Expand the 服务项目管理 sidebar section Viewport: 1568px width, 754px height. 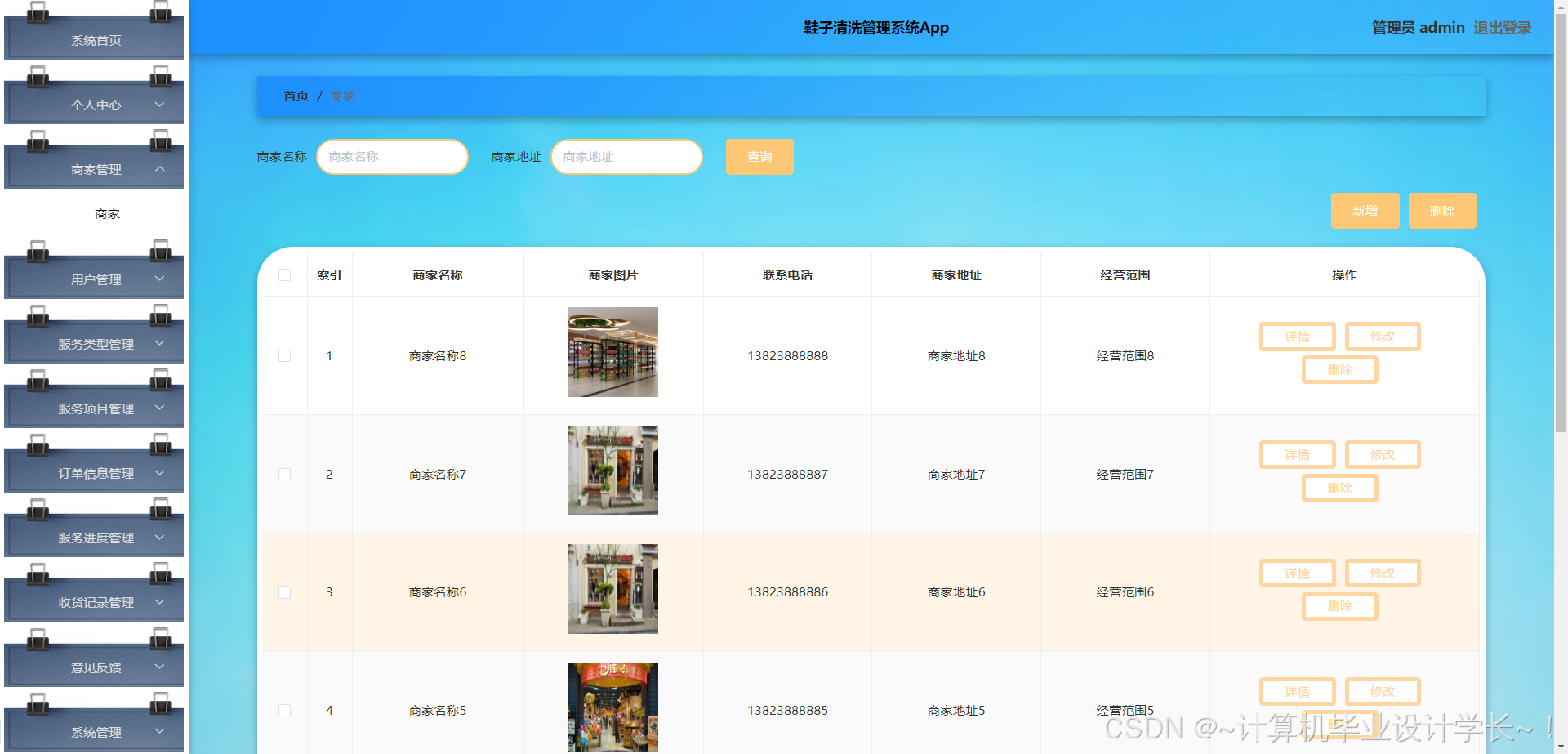coord(93,408)
